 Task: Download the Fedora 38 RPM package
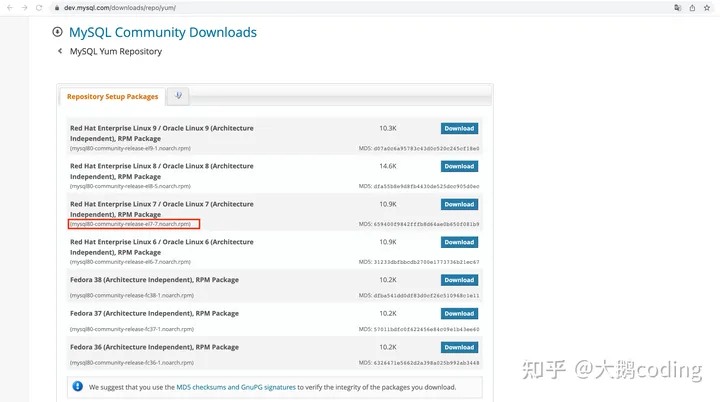coord(459,280)
